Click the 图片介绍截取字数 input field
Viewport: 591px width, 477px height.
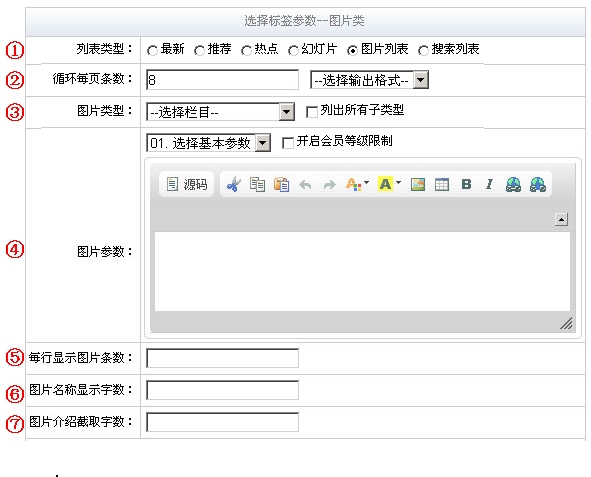point(222,422)
